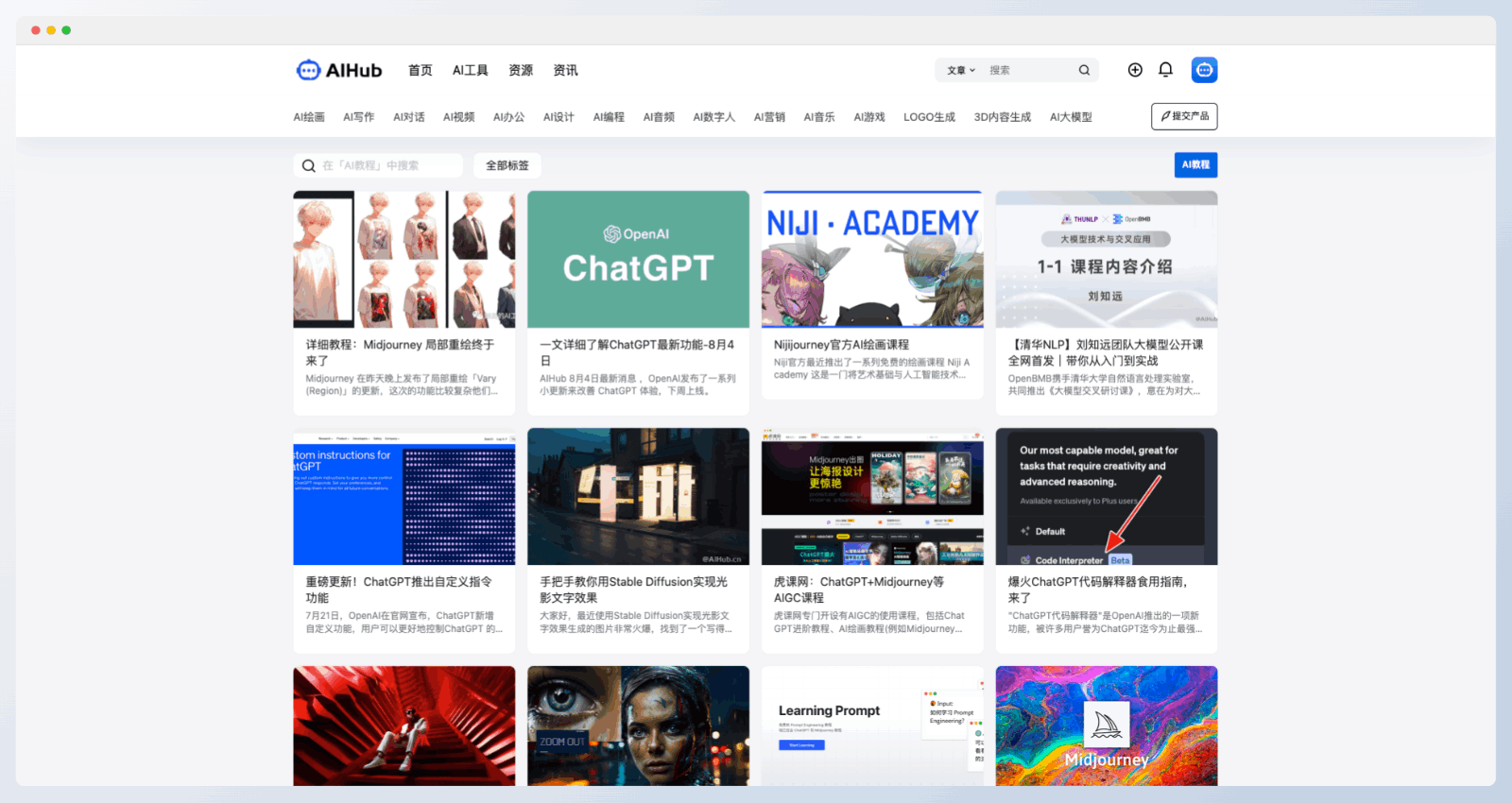Open the AI工具 menu item
The width and height of the screenshot is (1512, 803).
coord(470,70)
